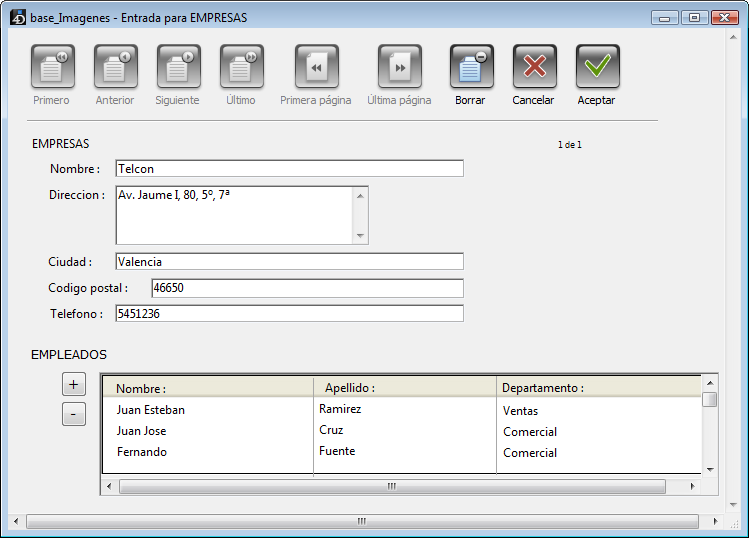This screenshot has height=538, width=749.
Task: Add employee with the plus button
Action: pos(73,384)
